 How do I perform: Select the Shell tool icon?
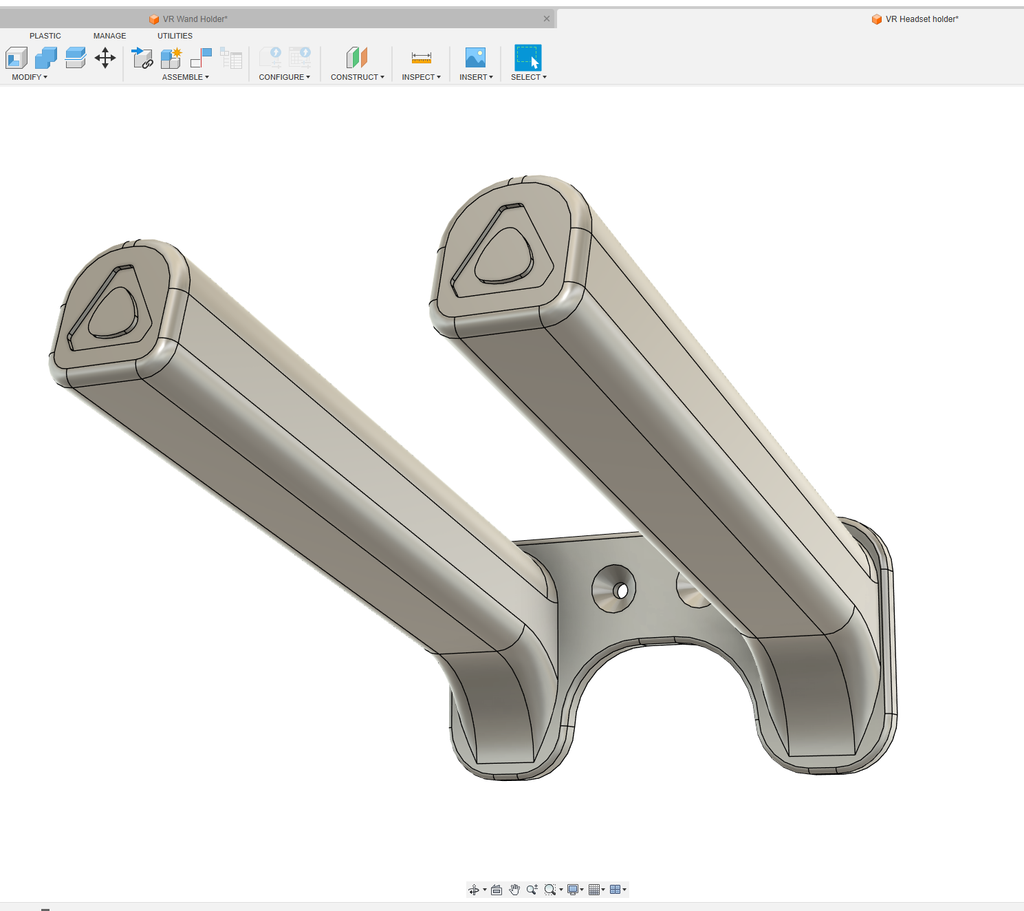[16, 58]
